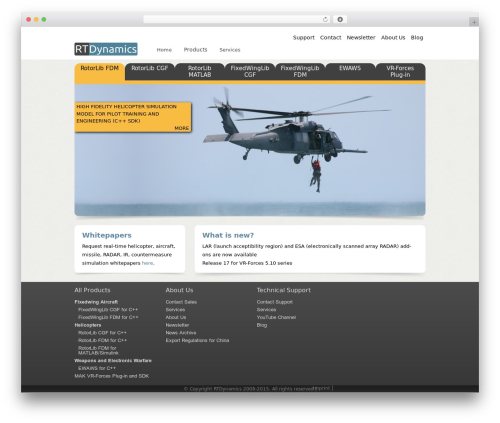Open FixedWingLib CGF for C++ footer link
The height and width of the screenshot is (423, 500).
pos(108,310)
